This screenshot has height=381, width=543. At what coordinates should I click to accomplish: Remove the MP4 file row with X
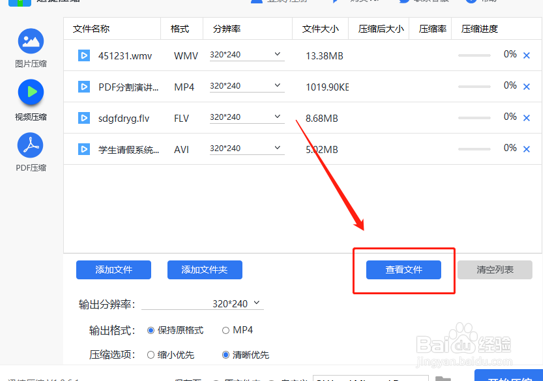coord(526,87)
